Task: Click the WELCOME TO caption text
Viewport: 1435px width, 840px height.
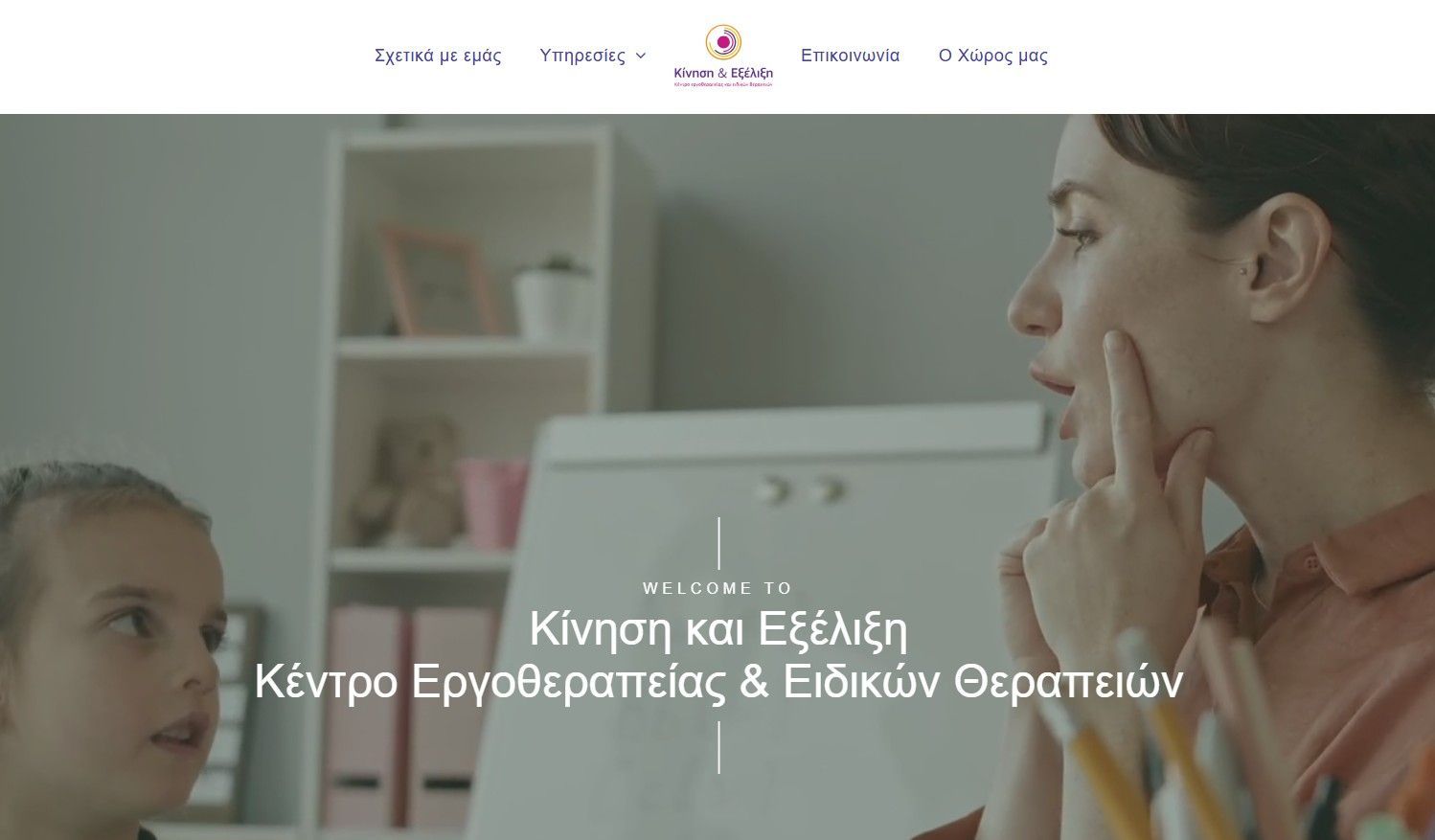Action: tap(718, 588)
